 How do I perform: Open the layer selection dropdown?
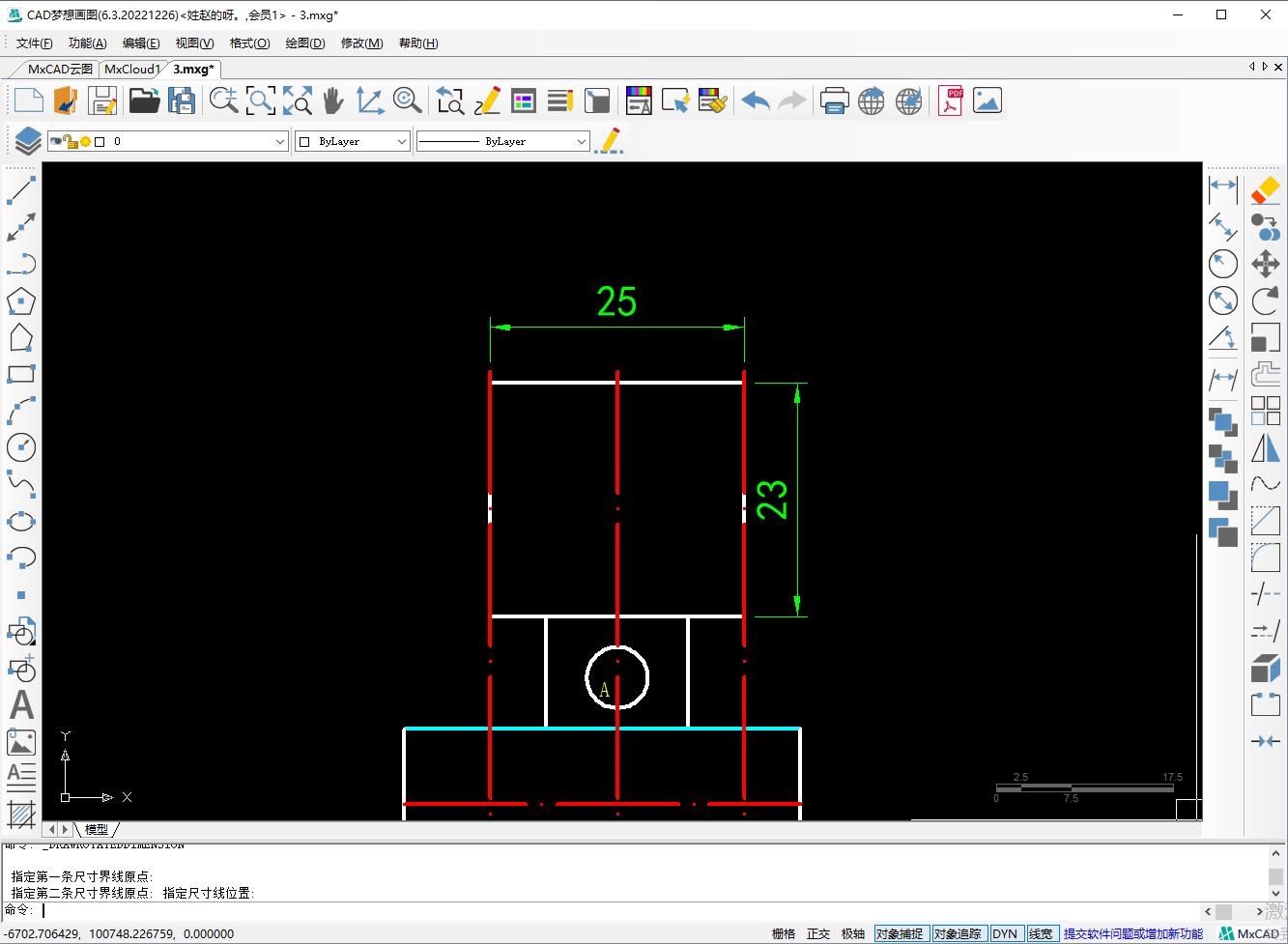(280, 140)
